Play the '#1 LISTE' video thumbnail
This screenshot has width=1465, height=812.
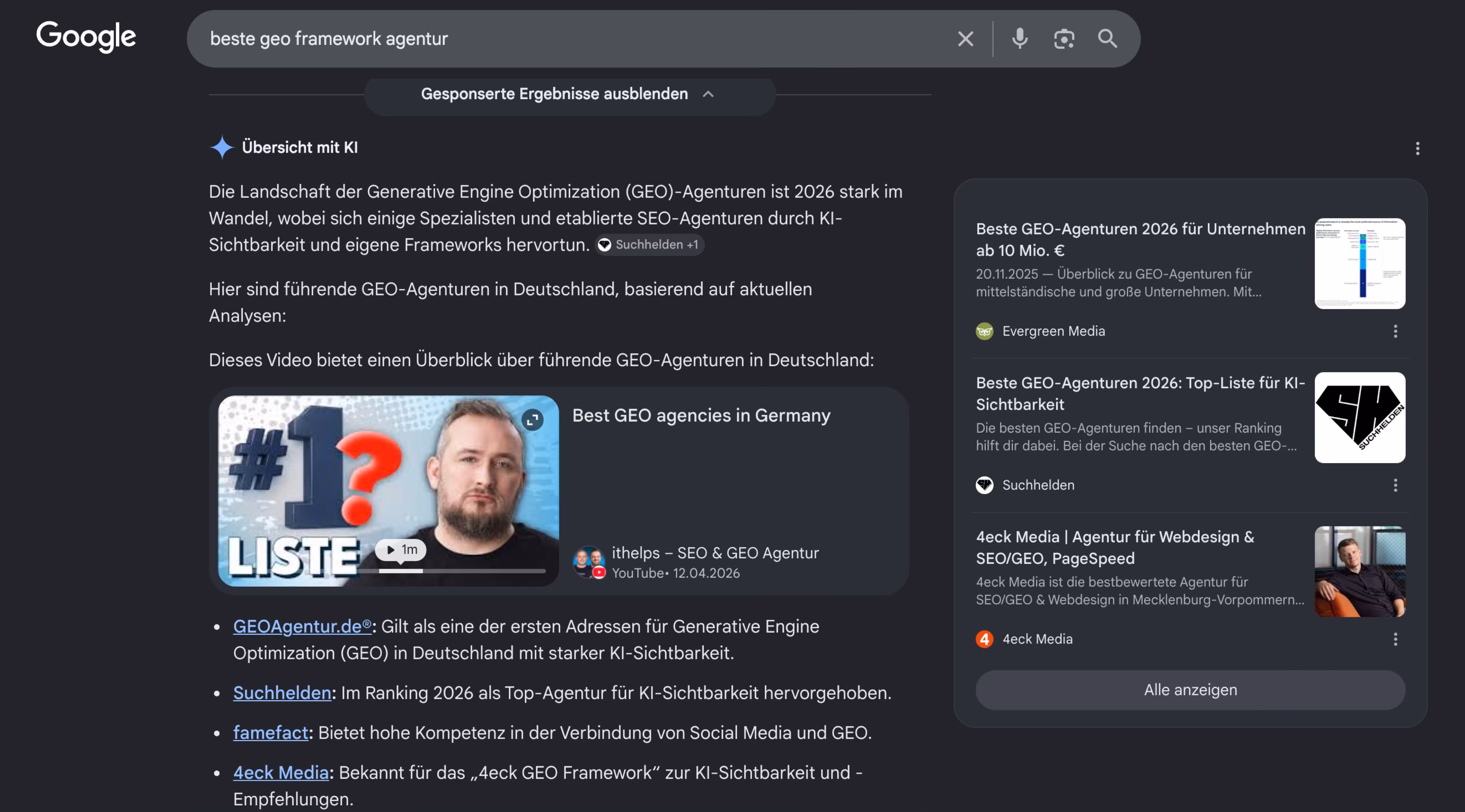pos(389,491)
